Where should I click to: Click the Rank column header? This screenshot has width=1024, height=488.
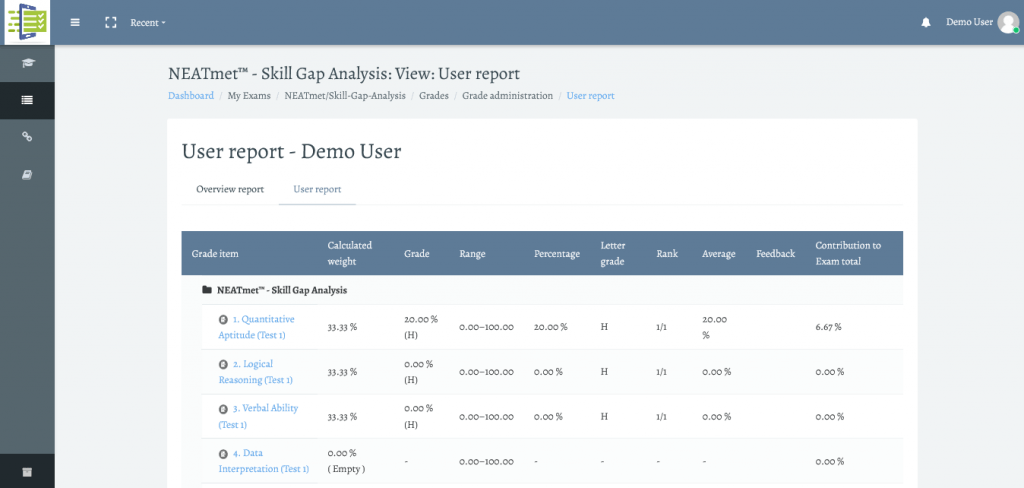[667, 253]
